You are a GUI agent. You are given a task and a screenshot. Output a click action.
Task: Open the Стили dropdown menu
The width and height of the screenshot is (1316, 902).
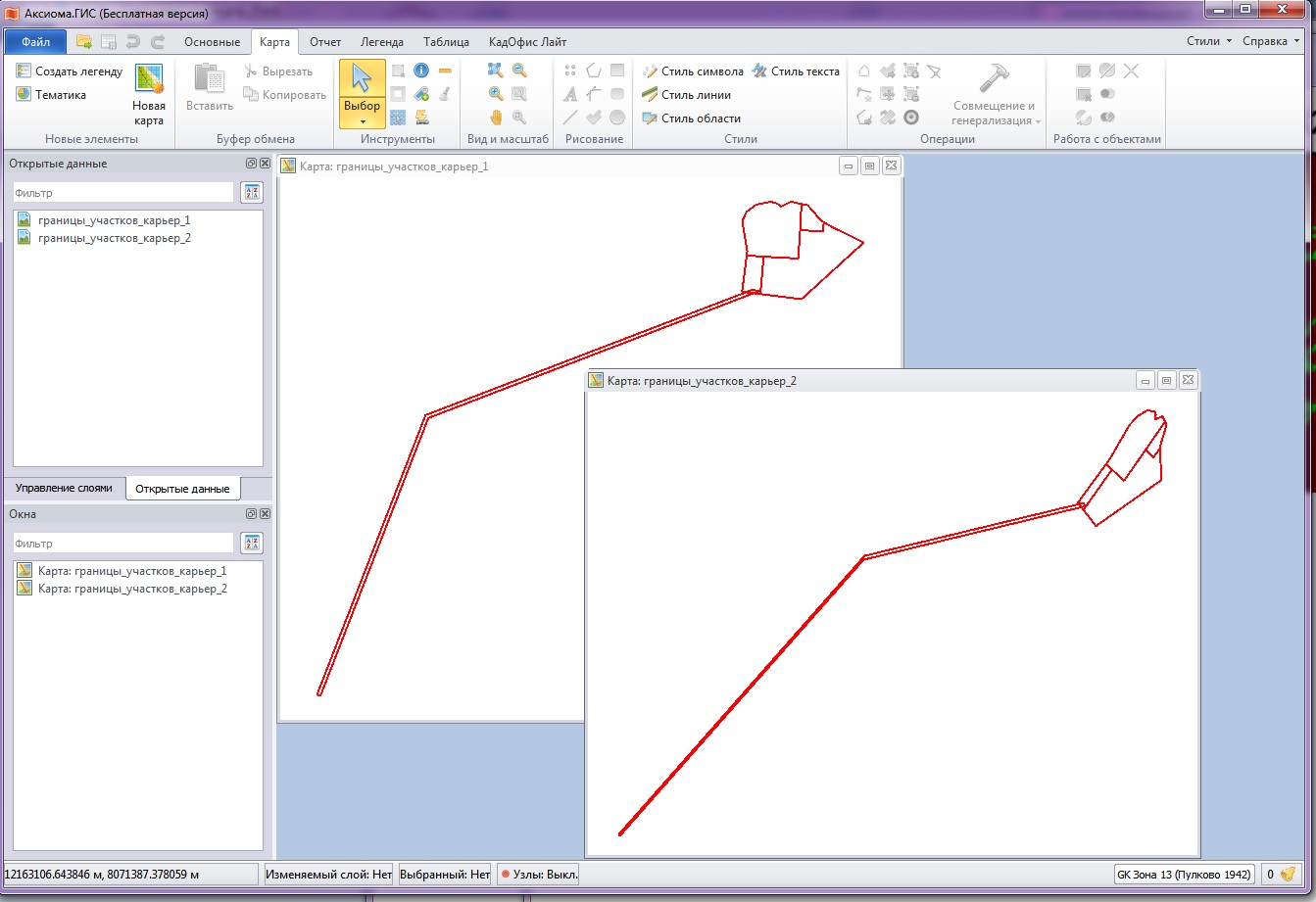coord(1208,42)
